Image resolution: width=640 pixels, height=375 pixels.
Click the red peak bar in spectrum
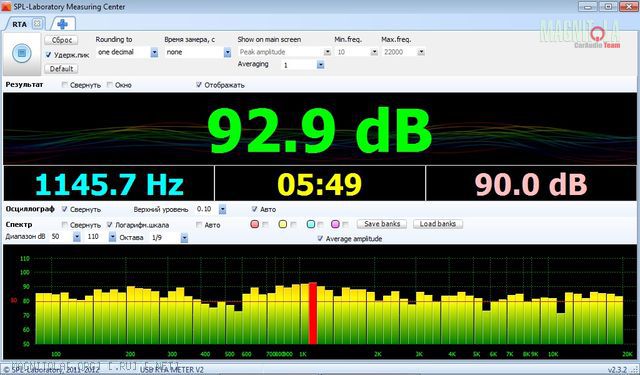313,313
